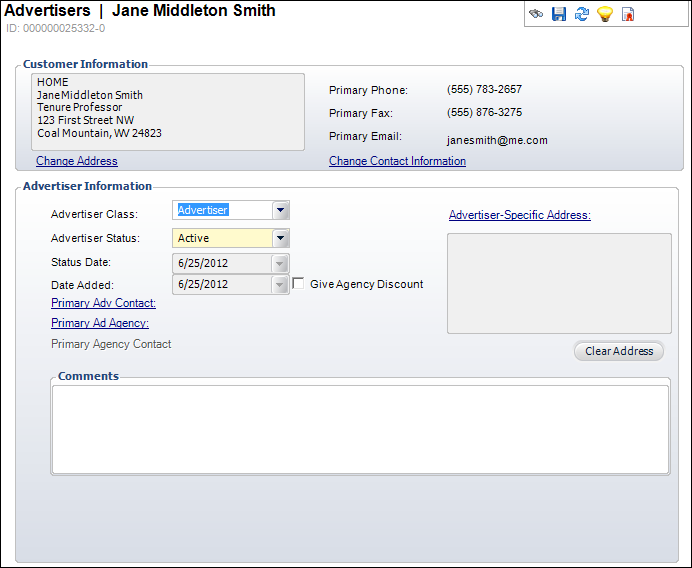The height and width of the screenshot is (568, 692).
Task: Open the Advertiser Status dropdown arrow
Action: pos(281,239)
